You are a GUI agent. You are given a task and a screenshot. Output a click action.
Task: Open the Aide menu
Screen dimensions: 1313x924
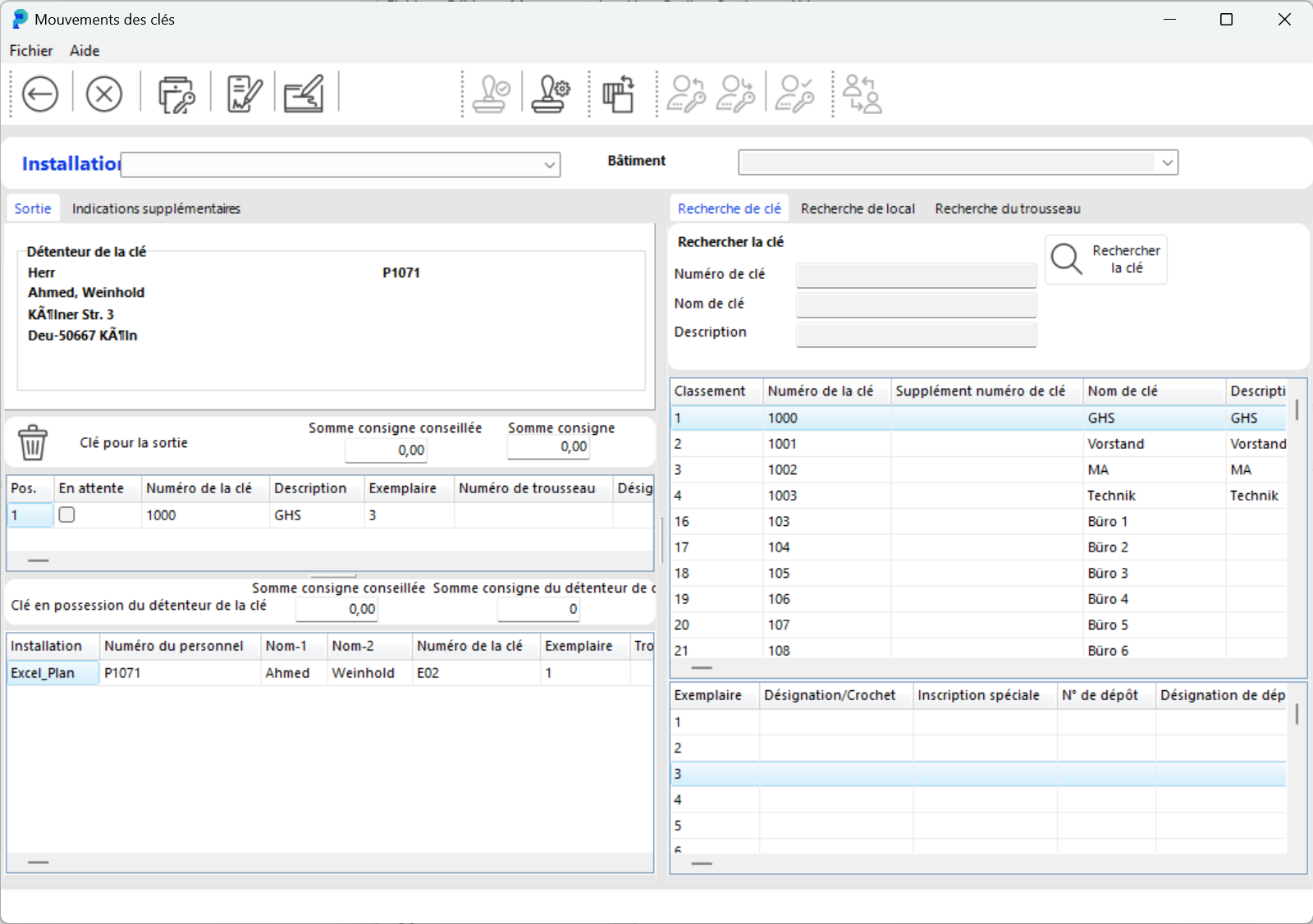(x=85, y=51)
